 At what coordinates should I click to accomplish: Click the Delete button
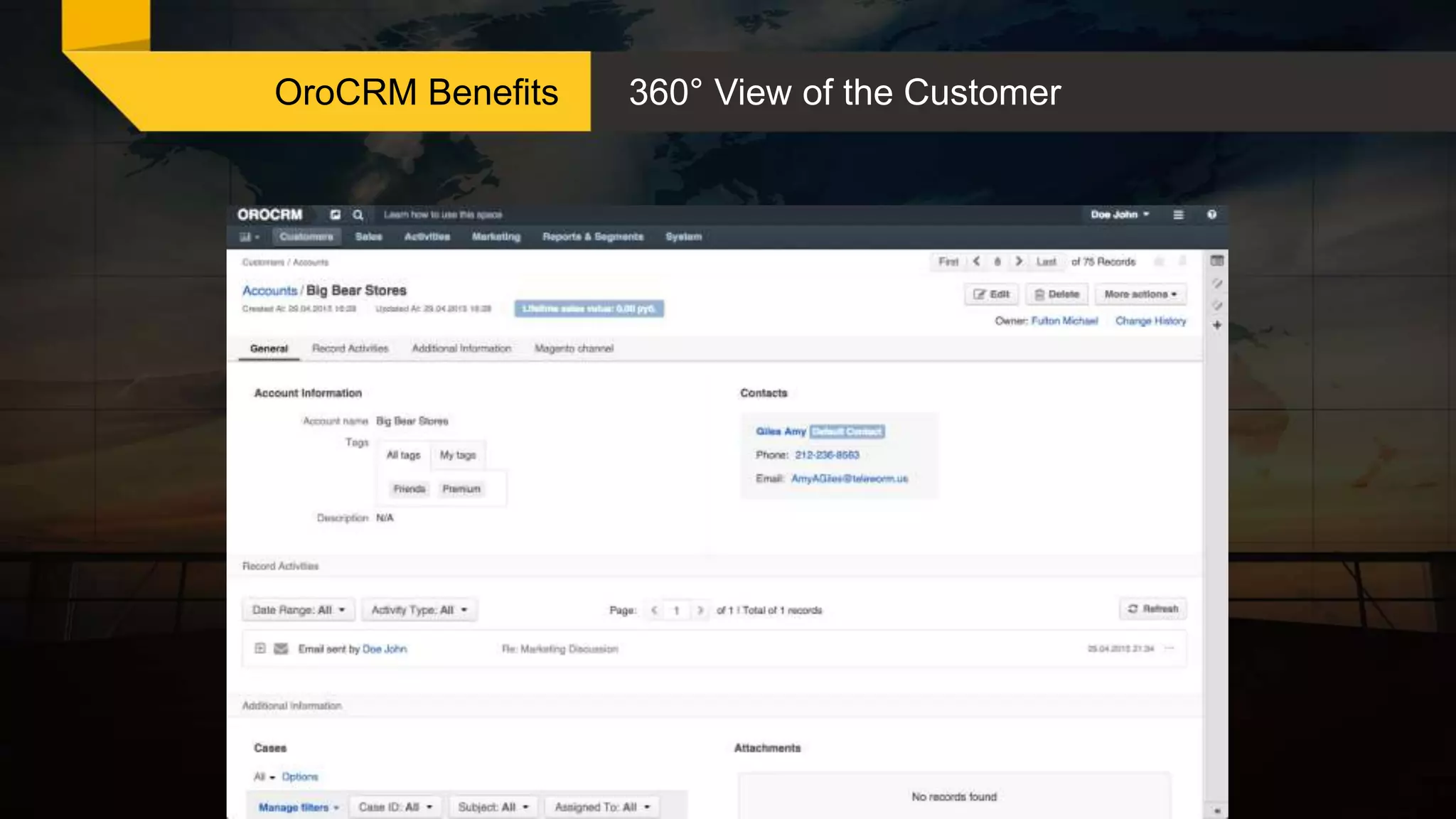1057,294
